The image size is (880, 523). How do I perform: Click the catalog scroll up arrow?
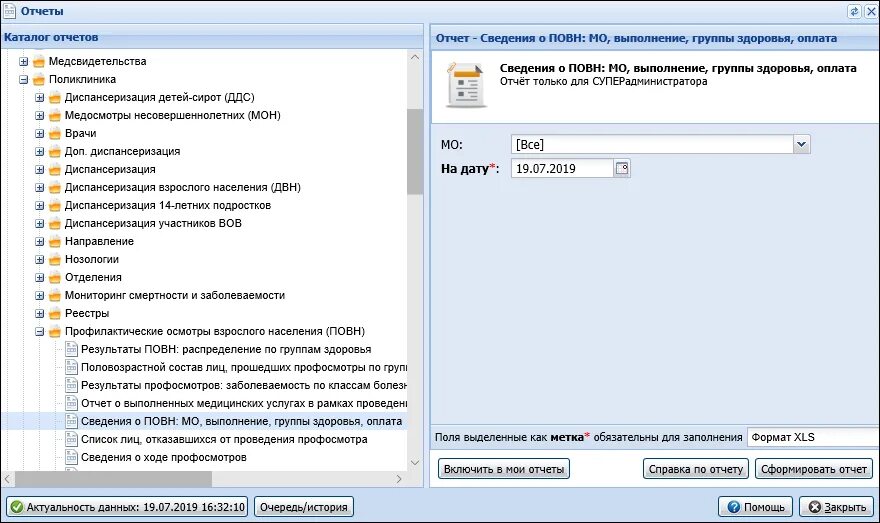tap(415, 57)
